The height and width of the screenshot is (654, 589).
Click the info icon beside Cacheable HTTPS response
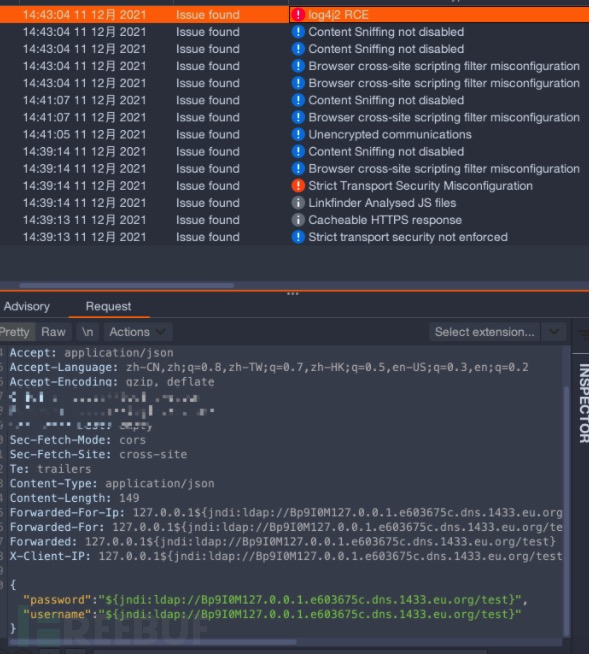pyautogui.click(x=298, y=220)
